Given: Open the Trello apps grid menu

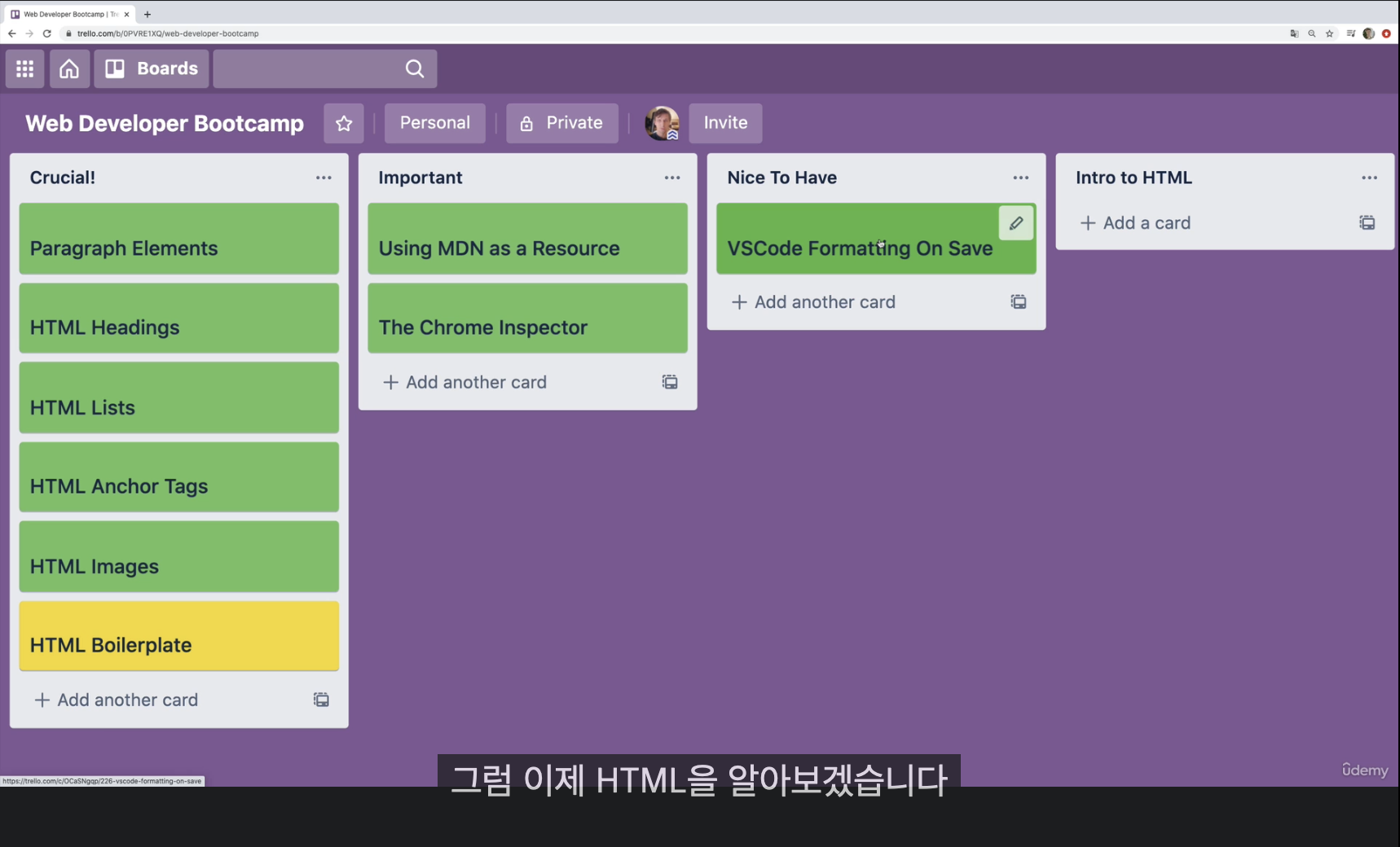Looking at the screenshot, I should (x=24, y=69).
